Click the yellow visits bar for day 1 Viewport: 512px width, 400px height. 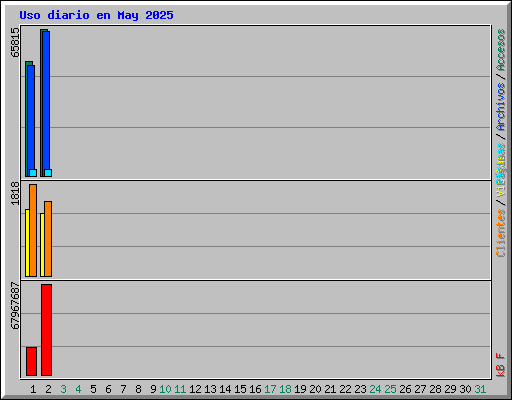tap(27, 243)
